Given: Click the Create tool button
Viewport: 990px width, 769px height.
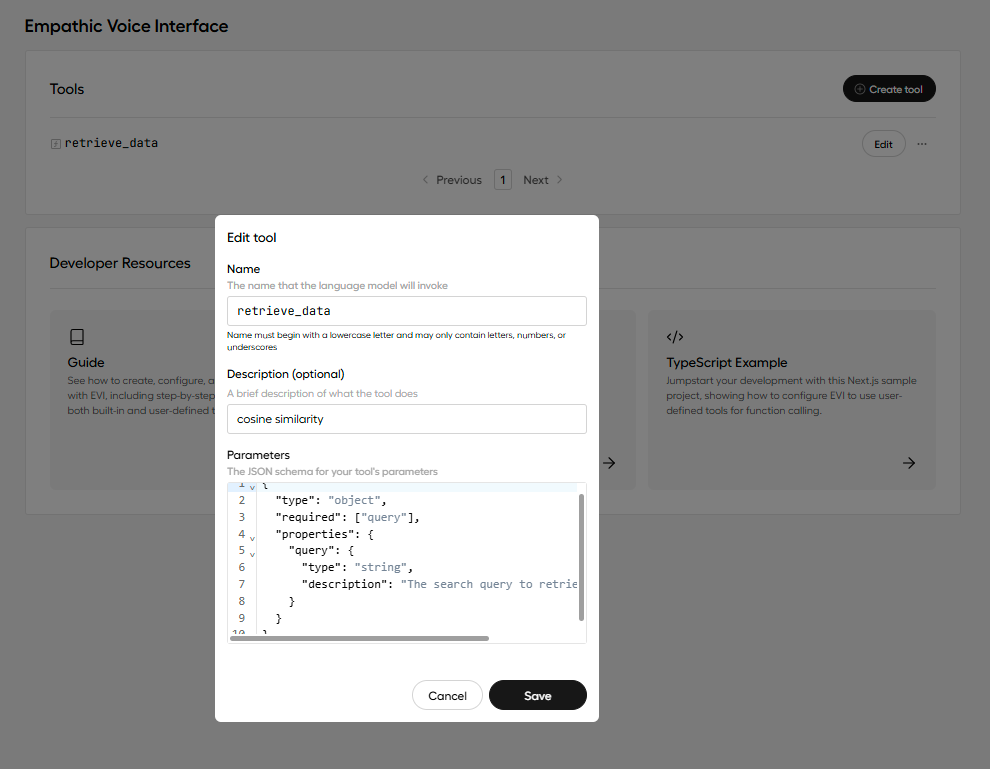Looking at the screenshot, I should point(889,89).
